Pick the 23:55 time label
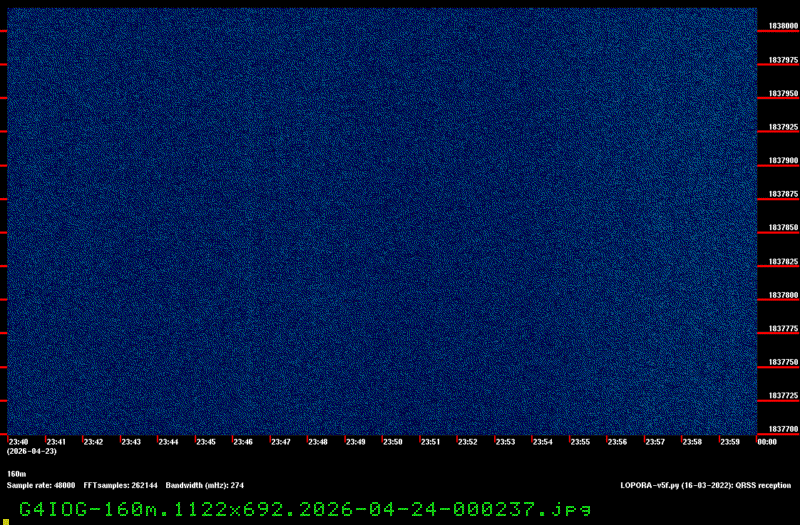 click(x=580, y=441)
